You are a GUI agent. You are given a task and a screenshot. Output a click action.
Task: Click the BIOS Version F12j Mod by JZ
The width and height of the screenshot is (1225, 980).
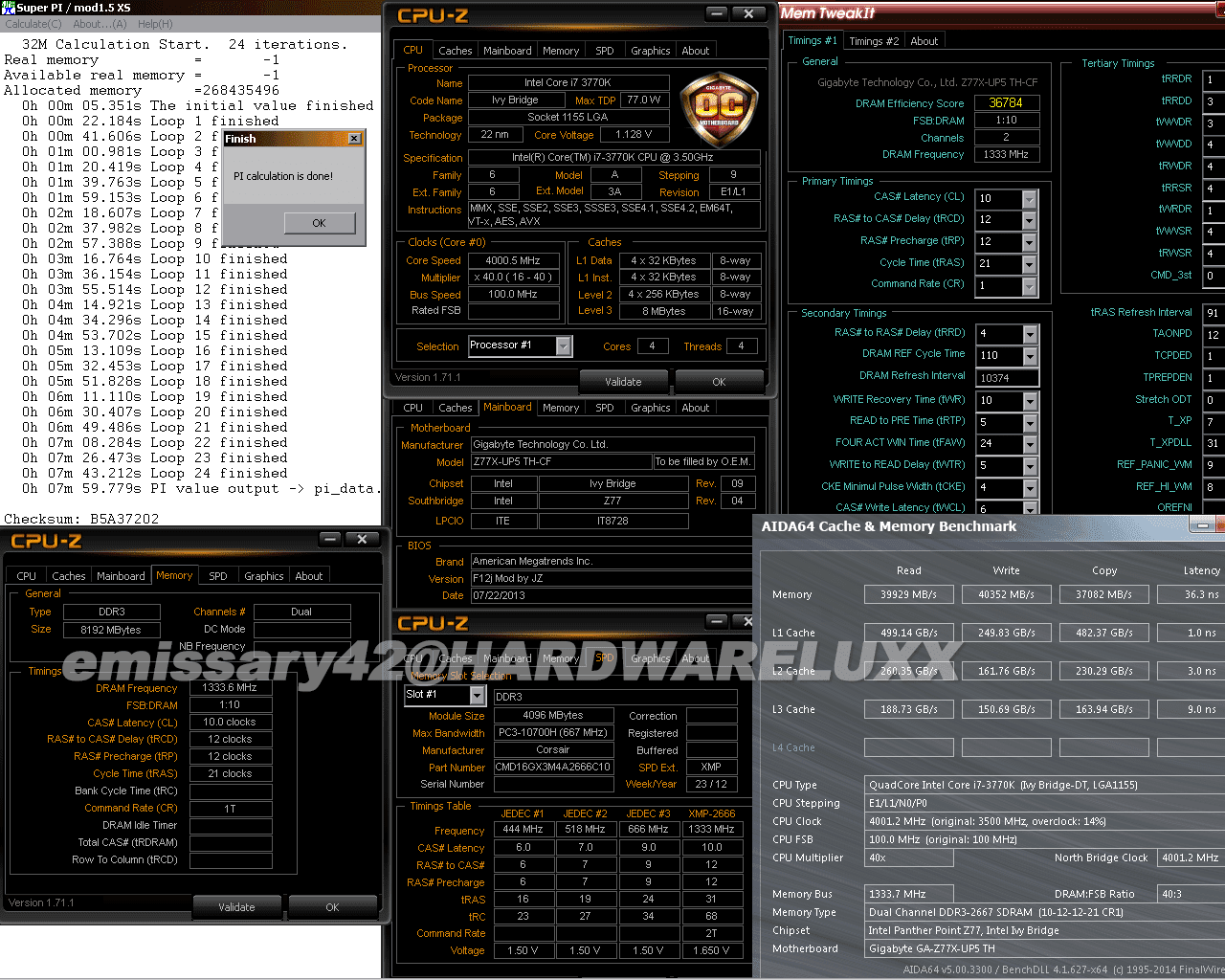(612, 578)
